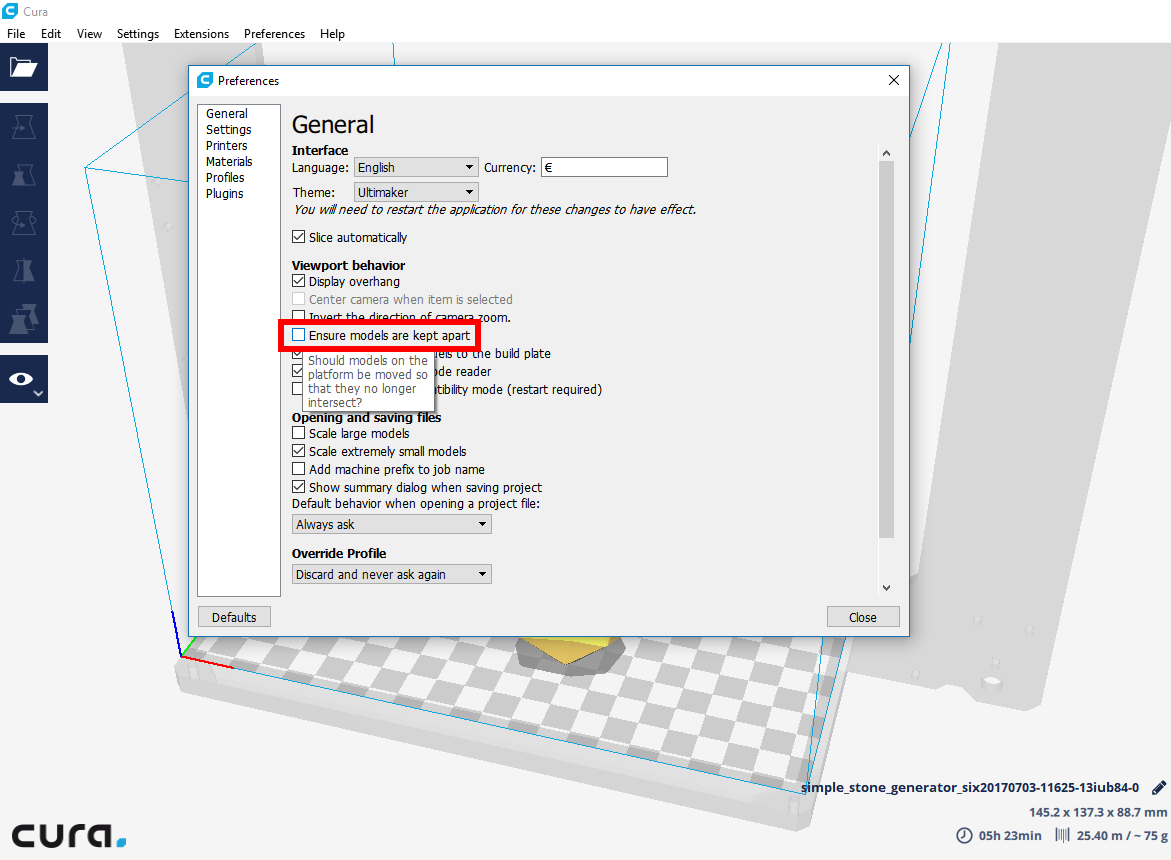Viewport: 1171px width, 860px height.
Task: Toggle Slice automatically checkbox
Action: (299, 237)
